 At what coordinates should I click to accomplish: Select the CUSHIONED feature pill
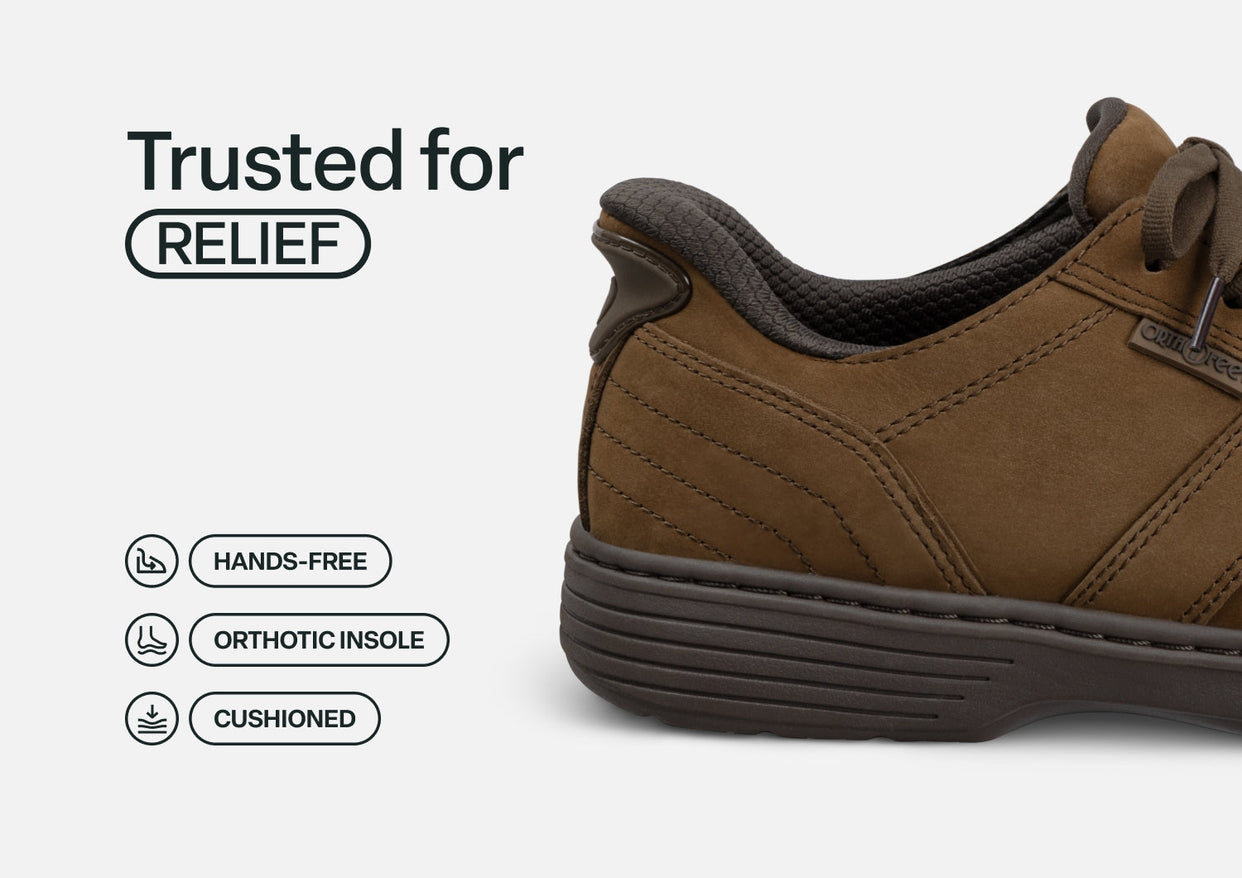285,719
